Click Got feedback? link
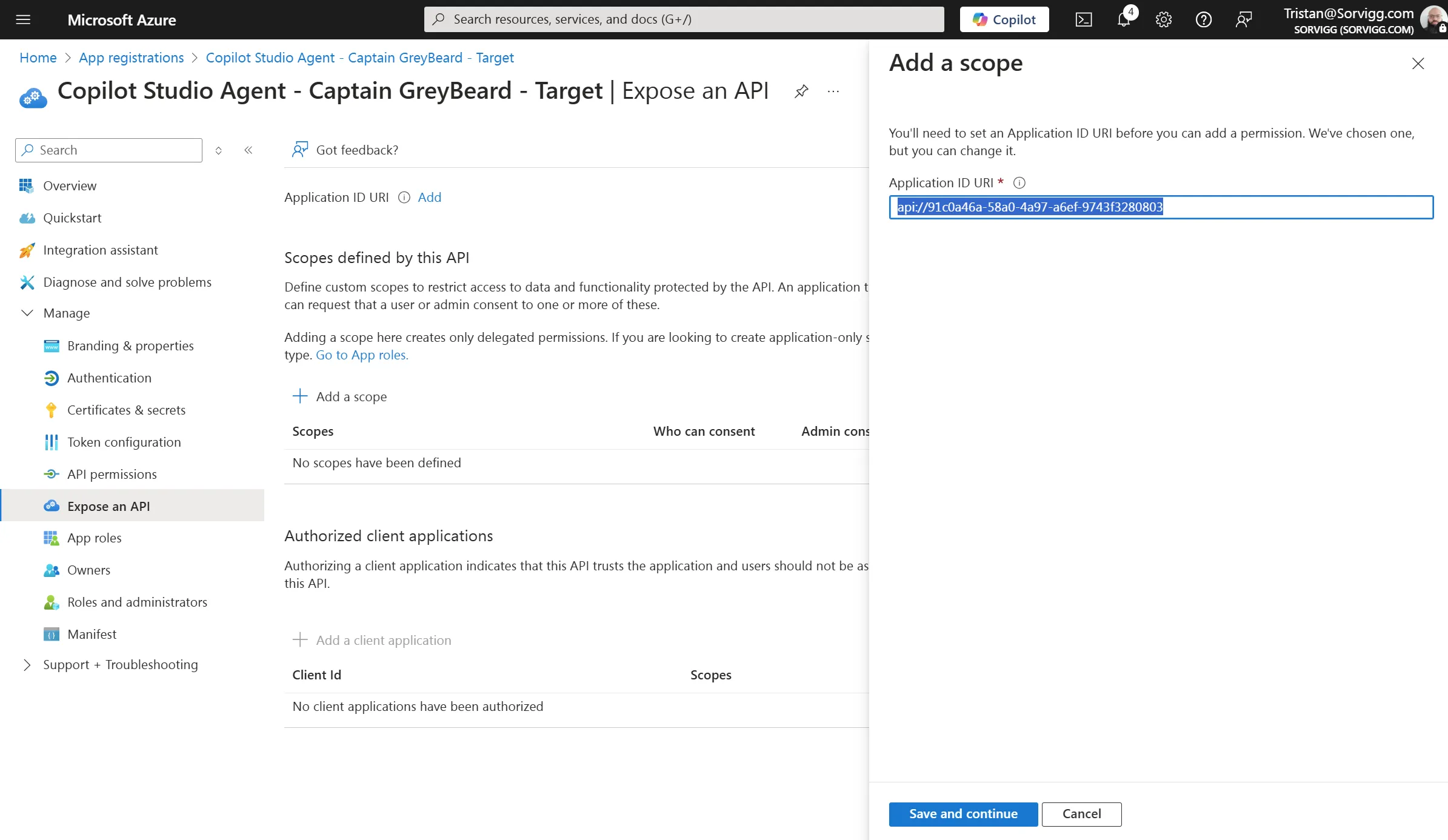Screen dimensions: 1448x840 pyautogui.click(x=345, y=150)
